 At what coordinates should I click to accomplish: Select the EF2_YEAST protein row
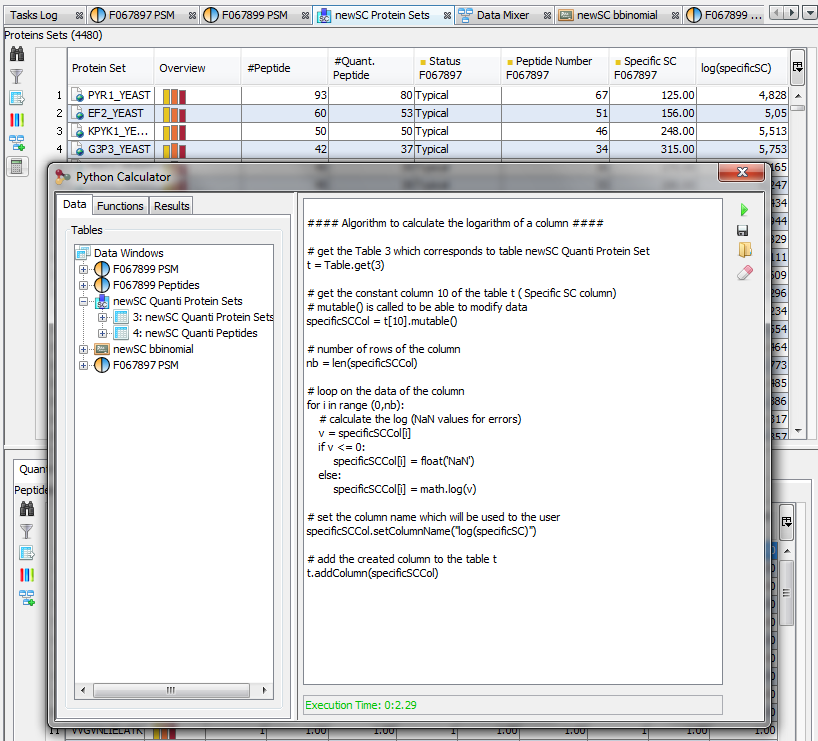[x=118, y=113]
